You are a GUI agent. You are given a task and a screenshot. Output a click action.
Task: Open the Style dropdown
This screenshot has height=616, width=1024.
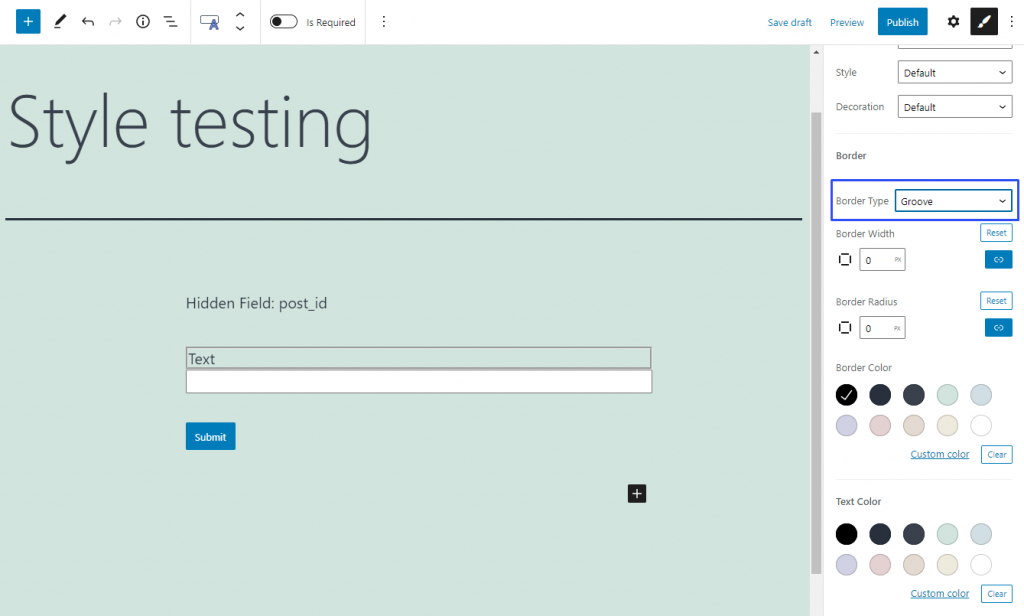pyautogui.click(x=955, y=73)
